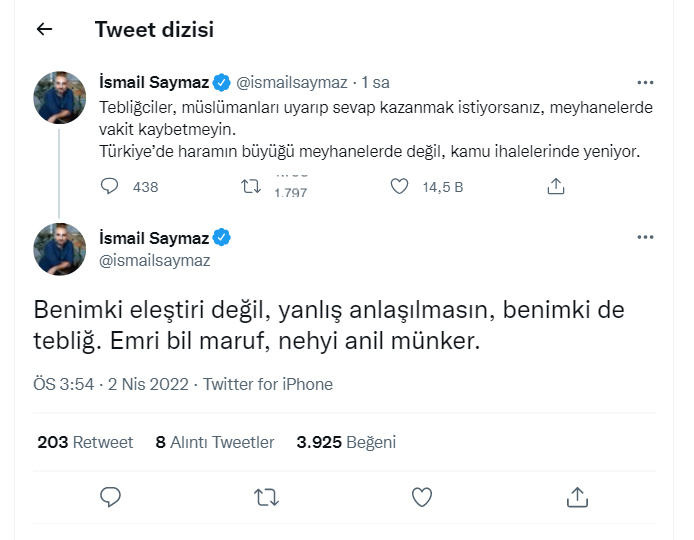The height and width of the screenshot is (540, 694).
Task: View the 203 Retweet list
Action: click(x=85, y=442)
